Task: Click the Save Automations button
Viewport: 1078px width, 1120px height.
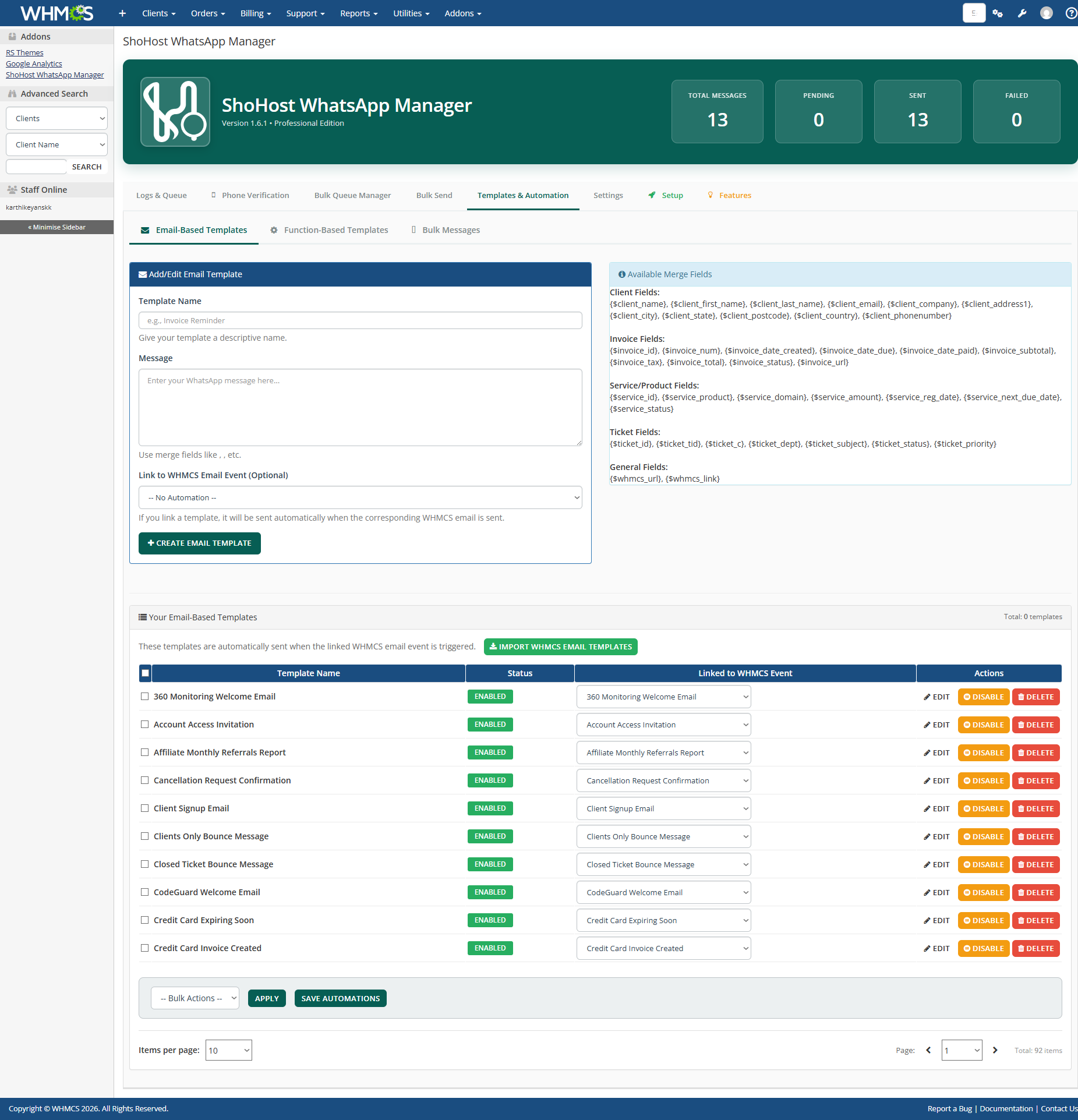Action: coord(341,998)
